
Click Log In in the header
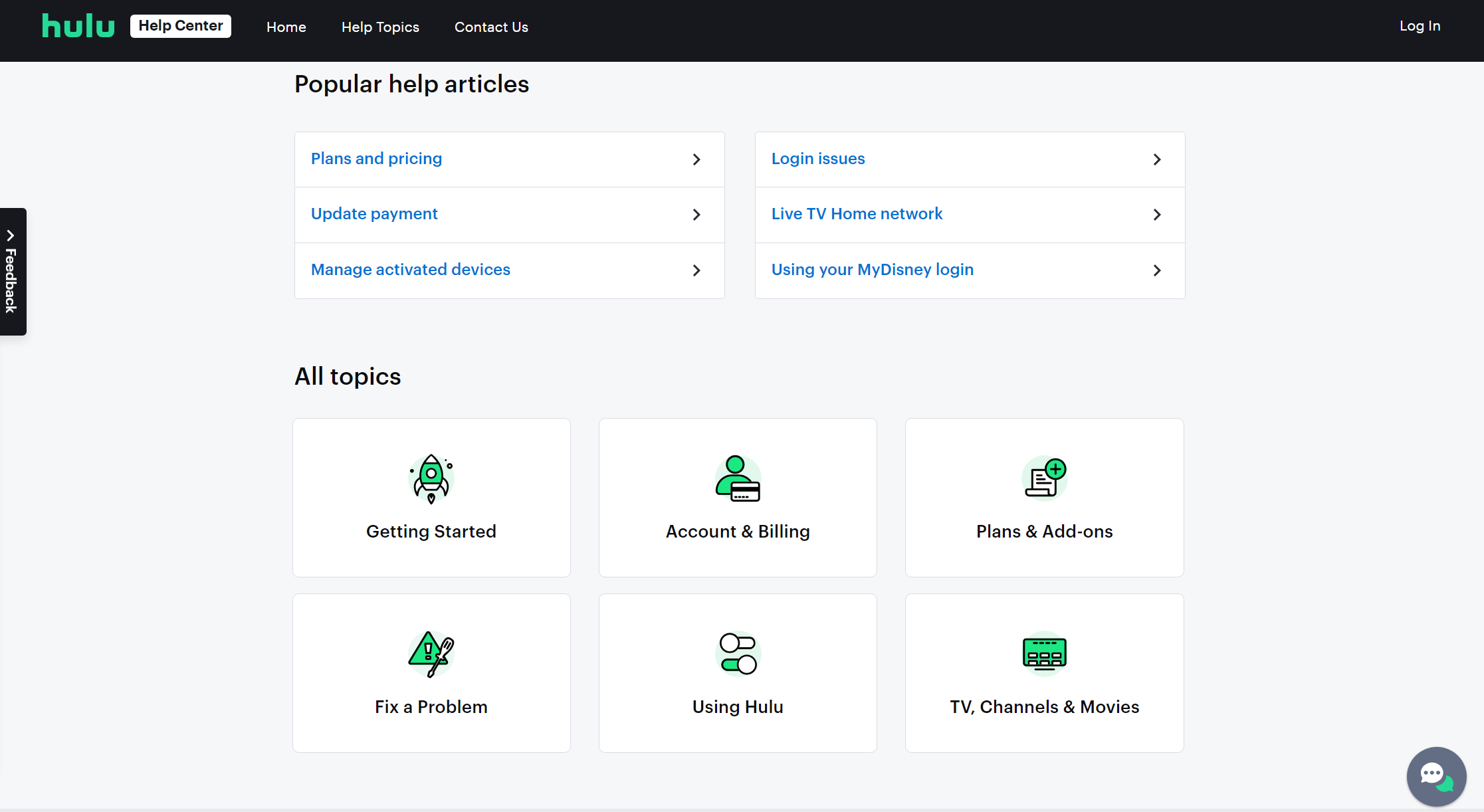[1420, 26]
